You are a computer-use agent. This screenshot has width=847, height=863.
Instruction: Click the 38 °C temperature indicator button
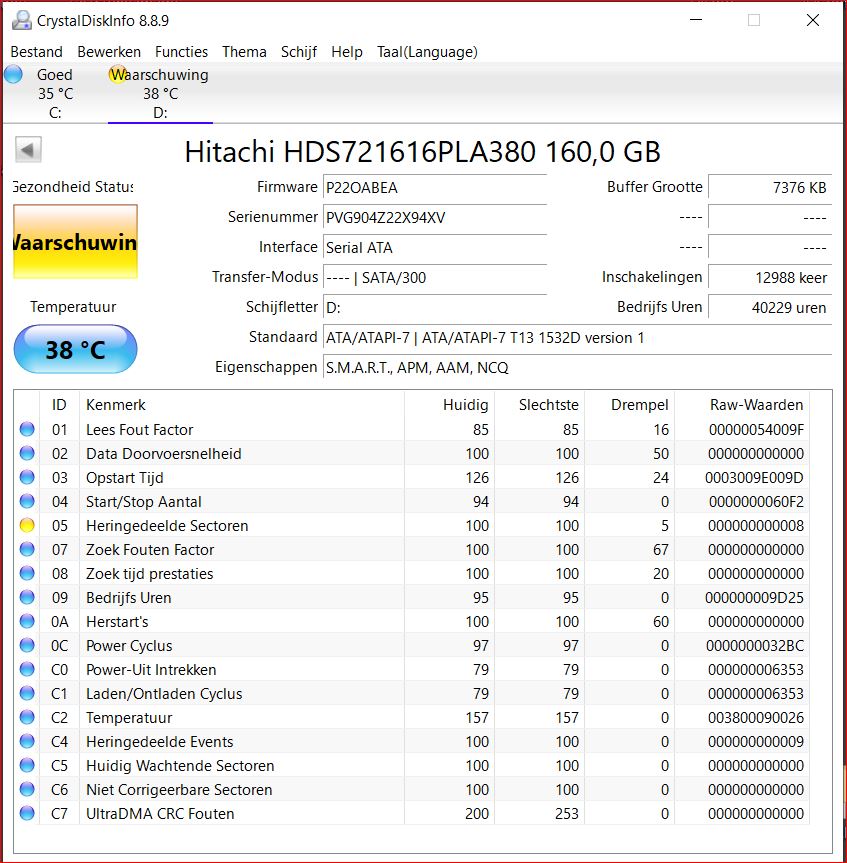pyautogui.click(x=75, y=349)
